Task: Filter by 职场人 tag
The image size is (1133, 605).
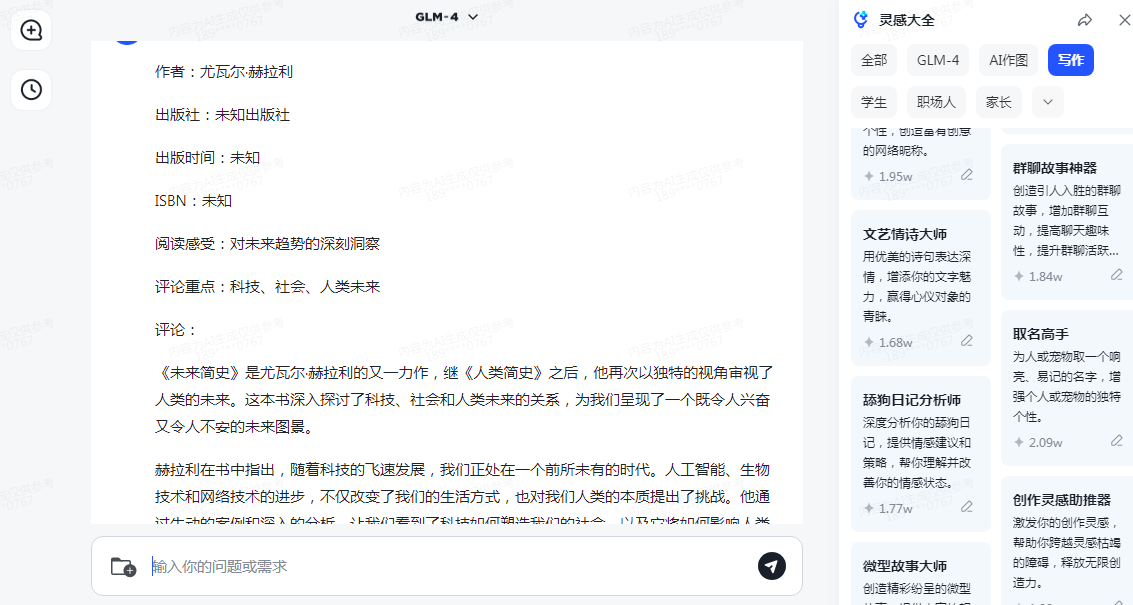Action: [x=936, y=102]
